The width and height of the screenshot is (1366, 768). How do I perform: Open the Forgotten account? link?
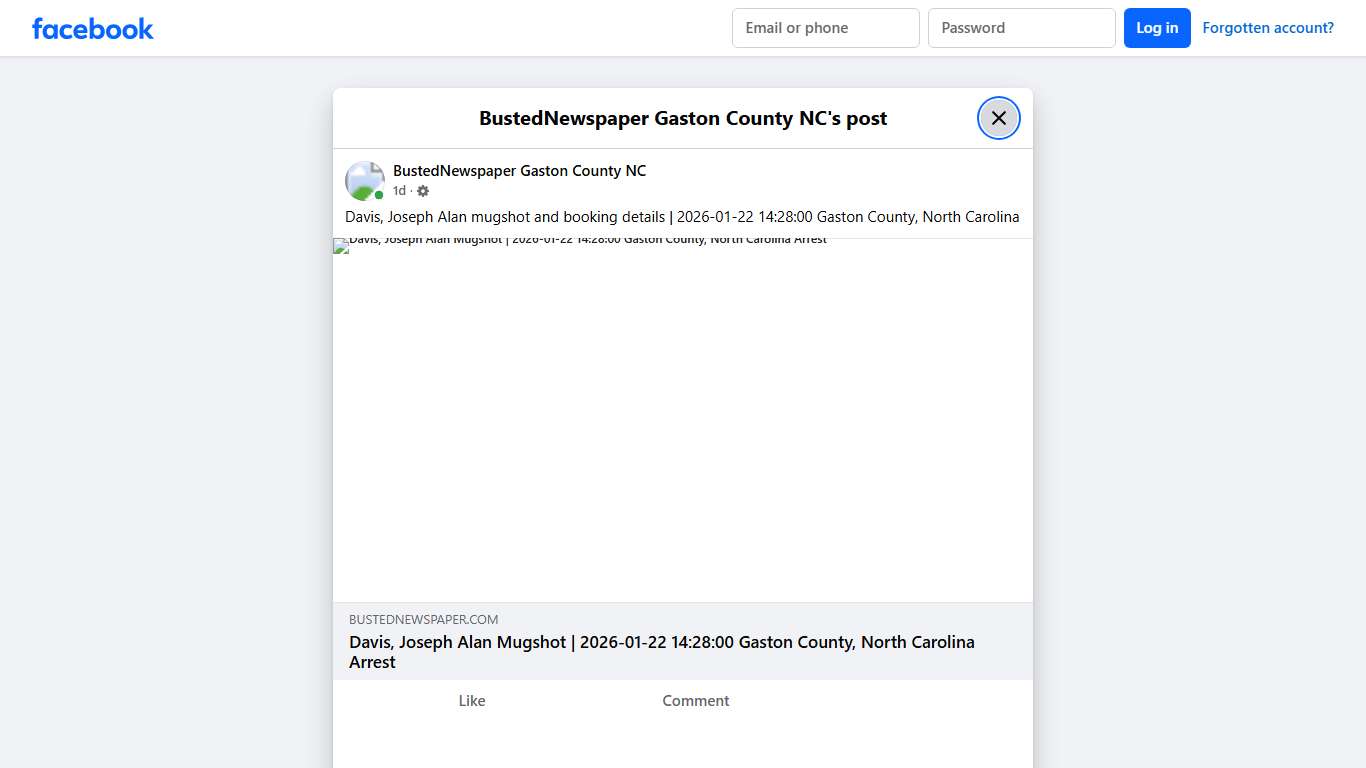click(x=1267, y=28)
